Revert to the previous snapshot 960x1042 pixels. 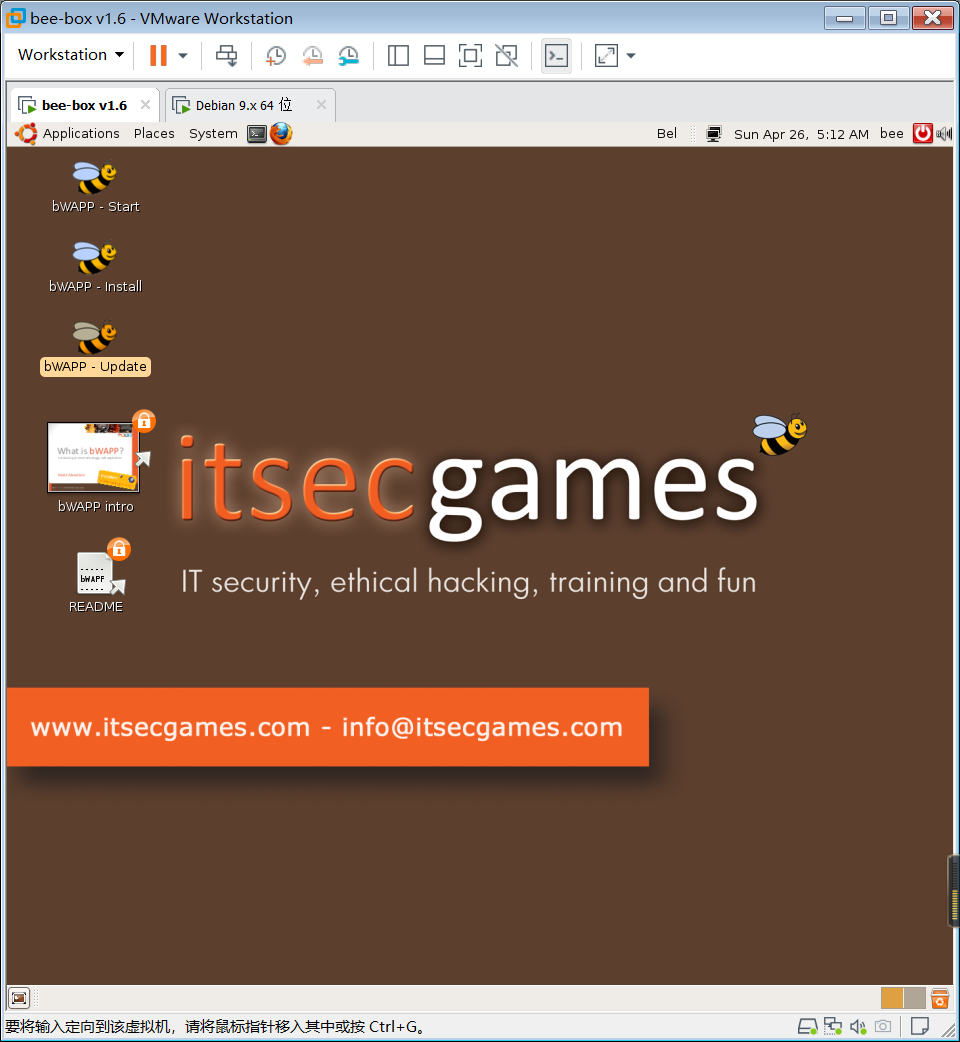point(312,56)
